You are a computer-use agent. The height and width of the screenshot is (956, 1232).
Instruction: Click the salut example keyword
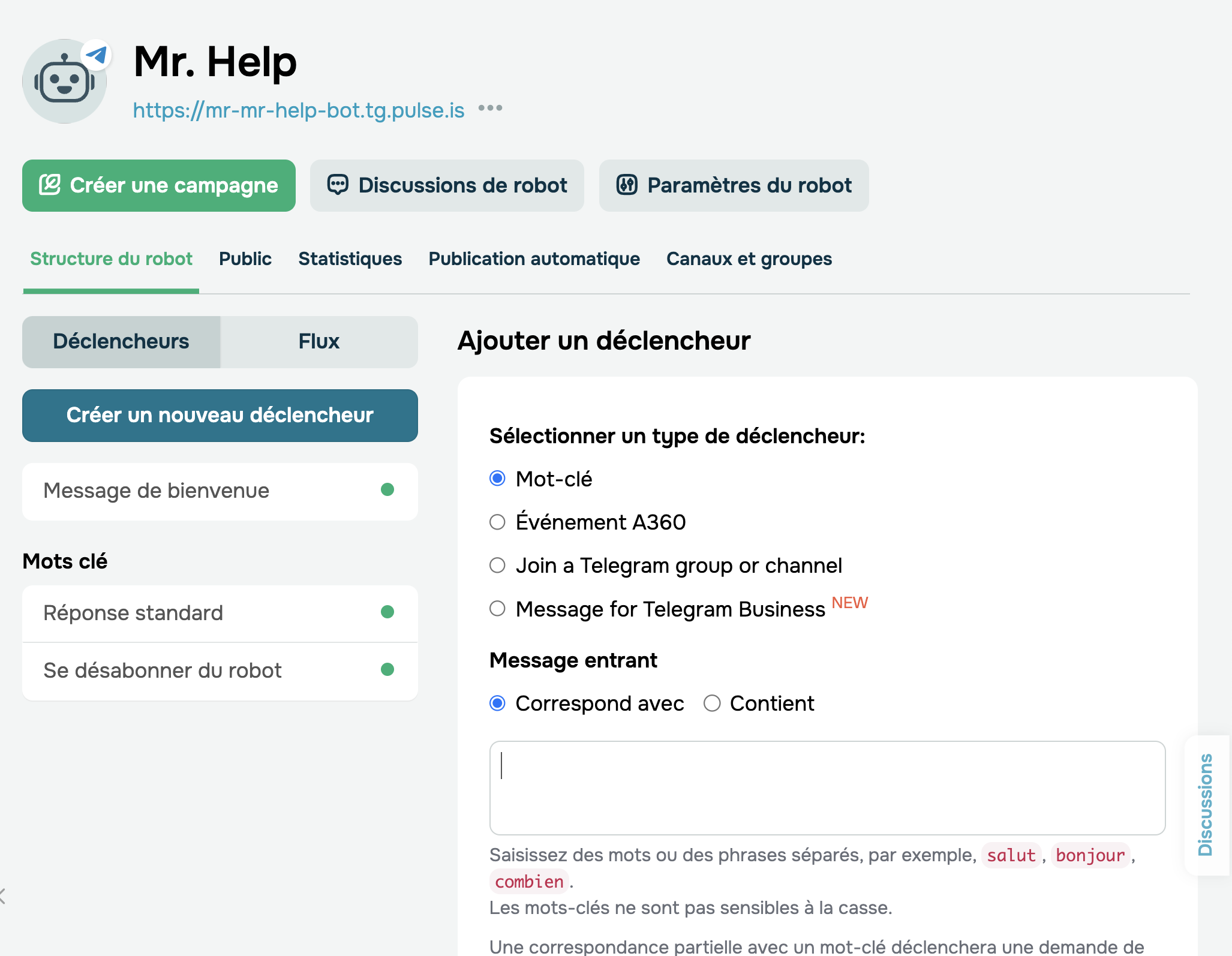(x=1011, y=855)
